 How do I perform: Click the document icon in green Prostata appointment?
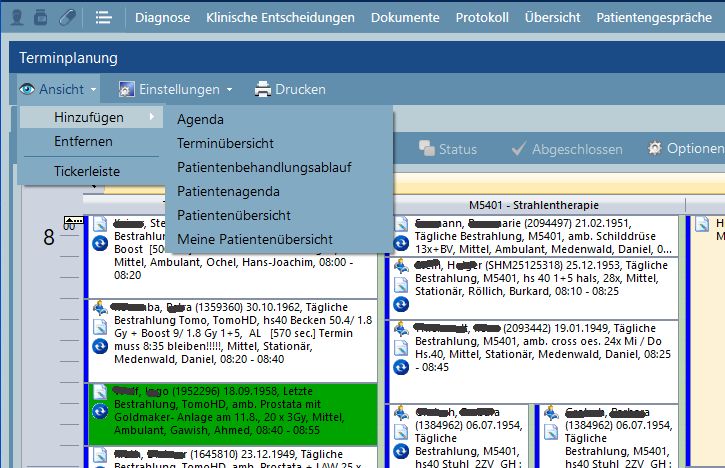pos(100,392)
